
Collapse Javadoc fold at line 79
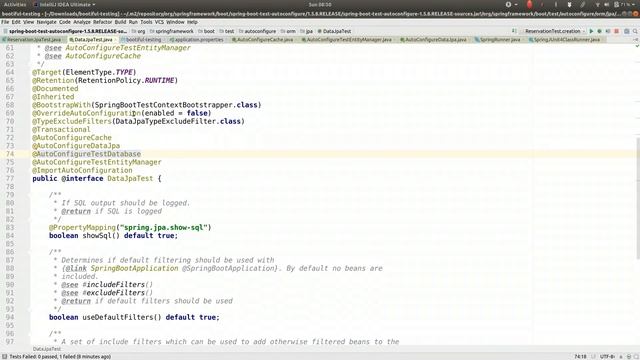(x=30, y=195)
